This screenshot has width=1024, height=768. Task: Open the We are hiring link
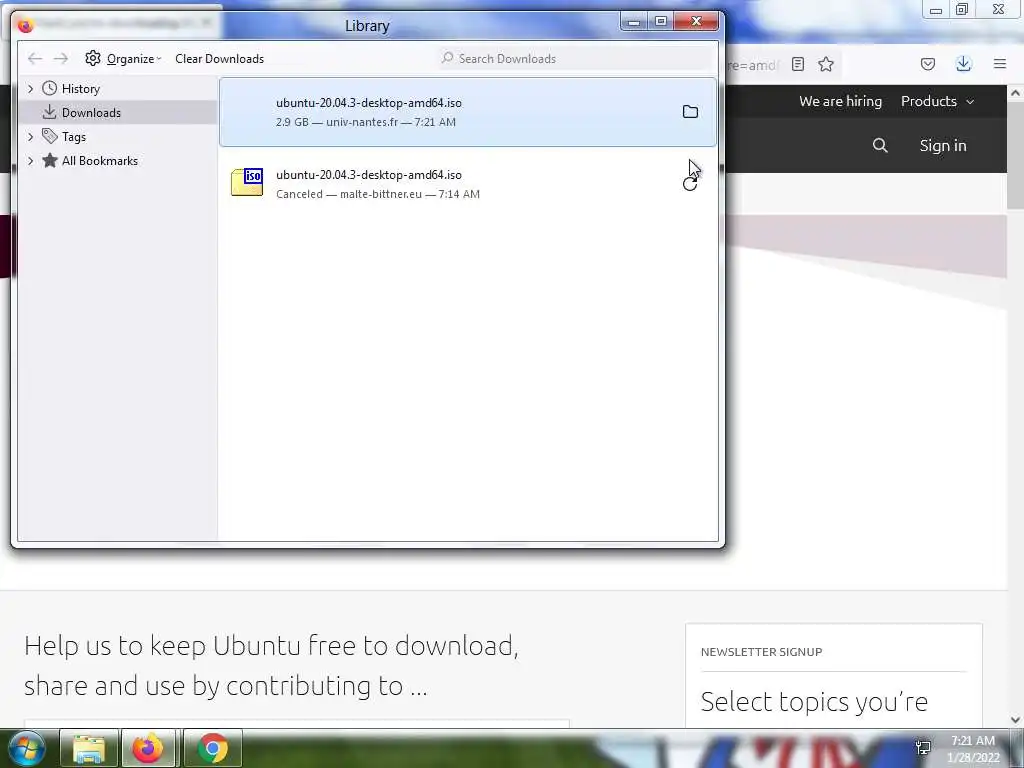tap(840, 101)
